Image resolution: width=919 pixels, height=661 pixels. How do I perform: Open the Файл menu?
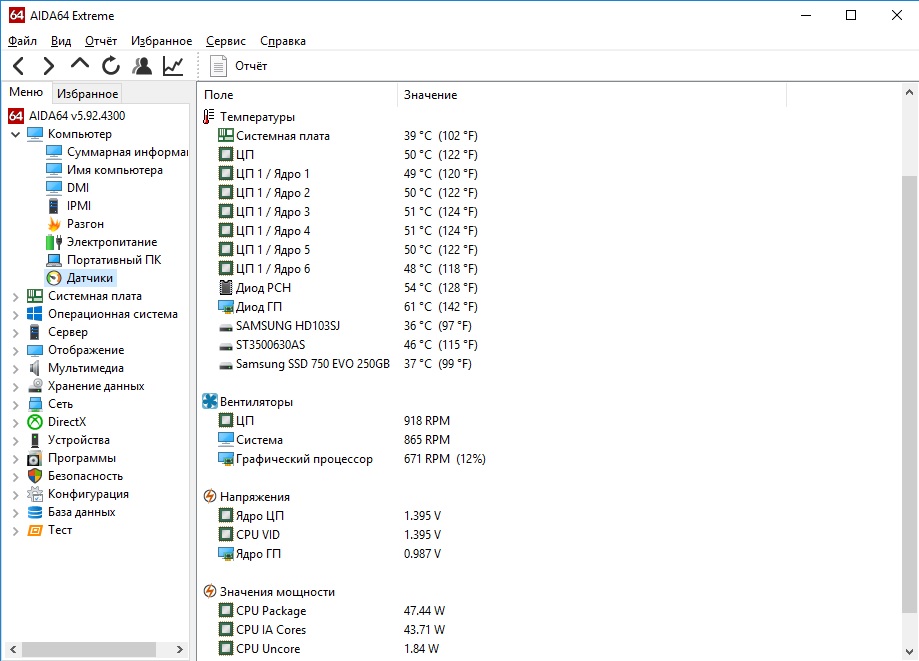click(x=22, y=41)
